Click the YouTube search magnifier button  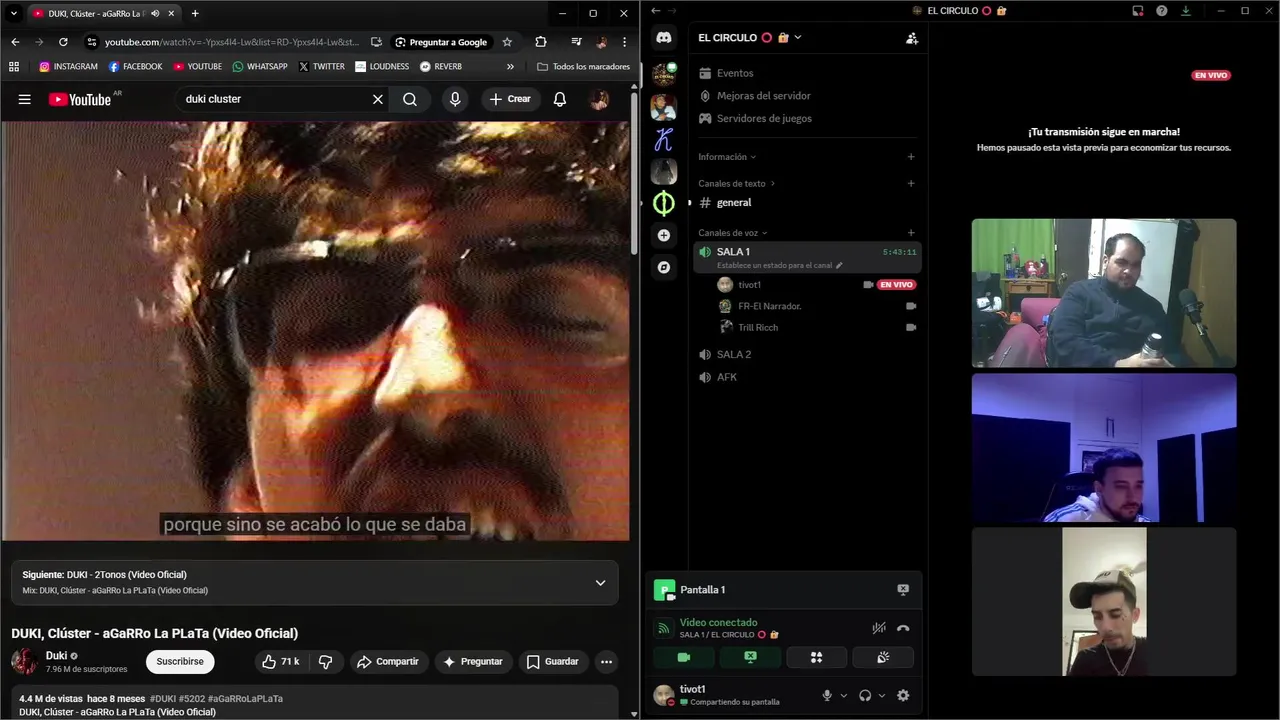410,99
